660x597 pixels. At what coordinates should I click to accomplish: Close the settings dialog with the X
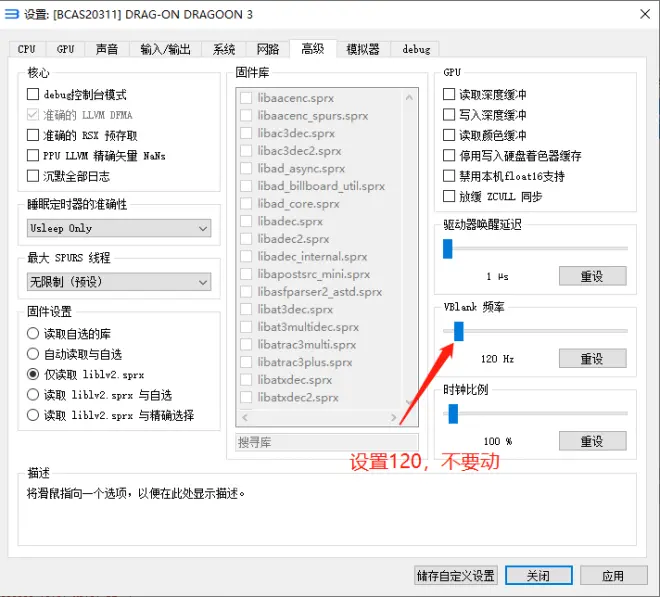coord(645,14)
